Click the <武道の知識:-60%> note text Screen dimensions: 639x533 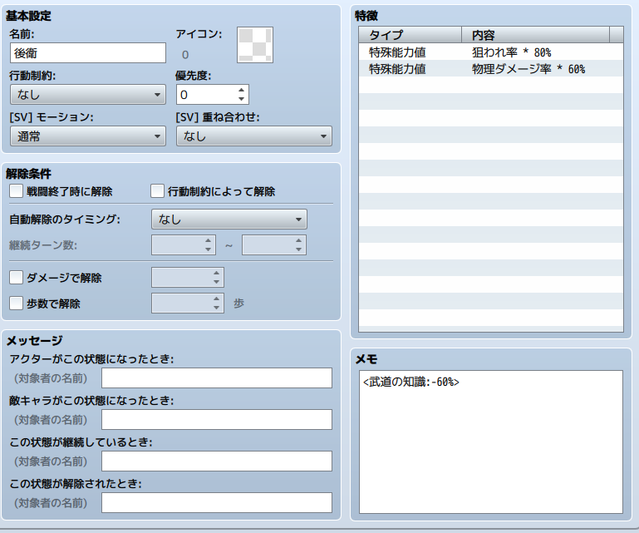pyautogui.click(x=411, y=382)
